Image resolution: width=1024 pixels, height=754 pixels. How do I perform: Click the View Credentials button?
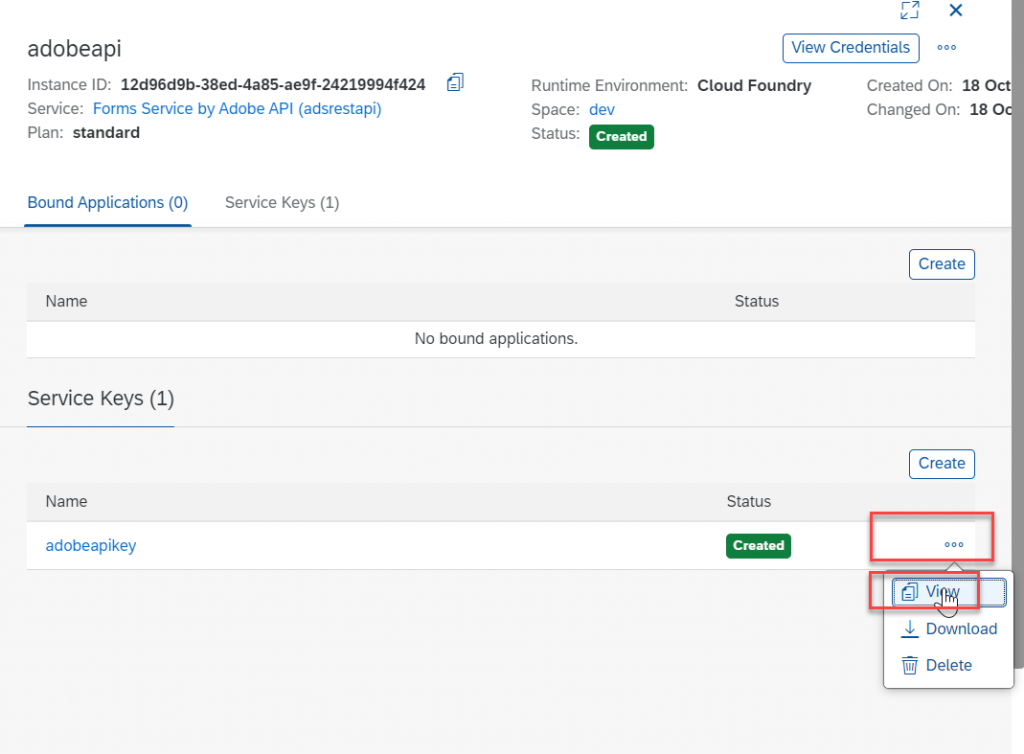click(x=850, y=48)
